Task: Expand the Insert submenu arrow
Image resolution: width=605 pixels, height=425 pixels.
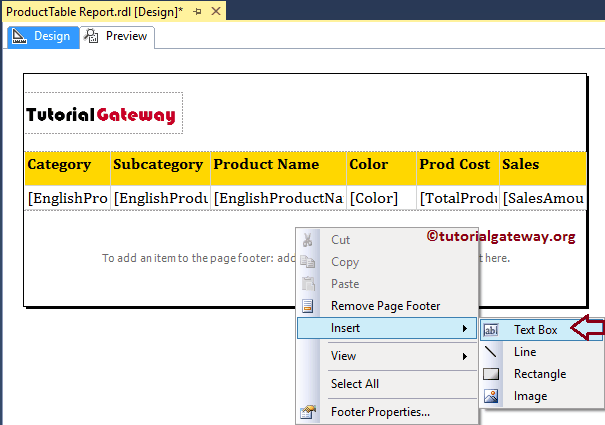Action: click(465, 328)
